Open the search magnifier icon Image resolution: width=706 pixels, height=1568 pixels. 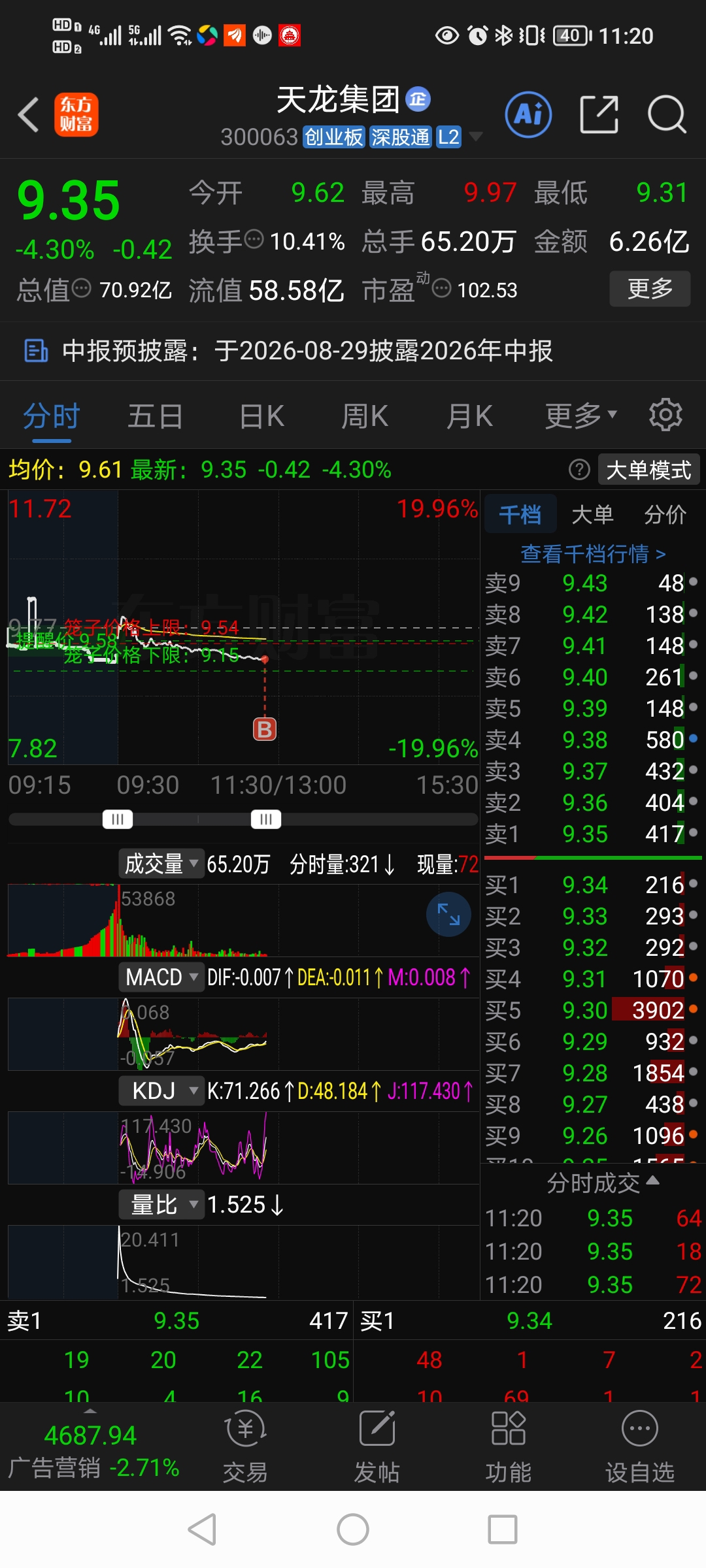(667, 115)
